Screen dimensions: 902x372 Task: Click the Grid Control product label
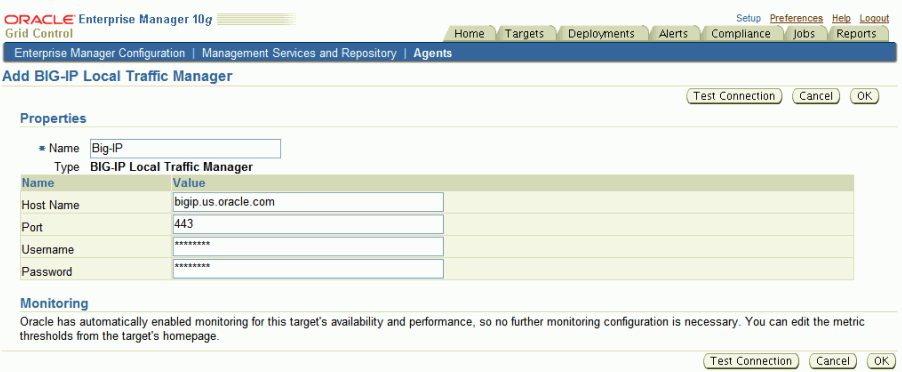point(39,33)
